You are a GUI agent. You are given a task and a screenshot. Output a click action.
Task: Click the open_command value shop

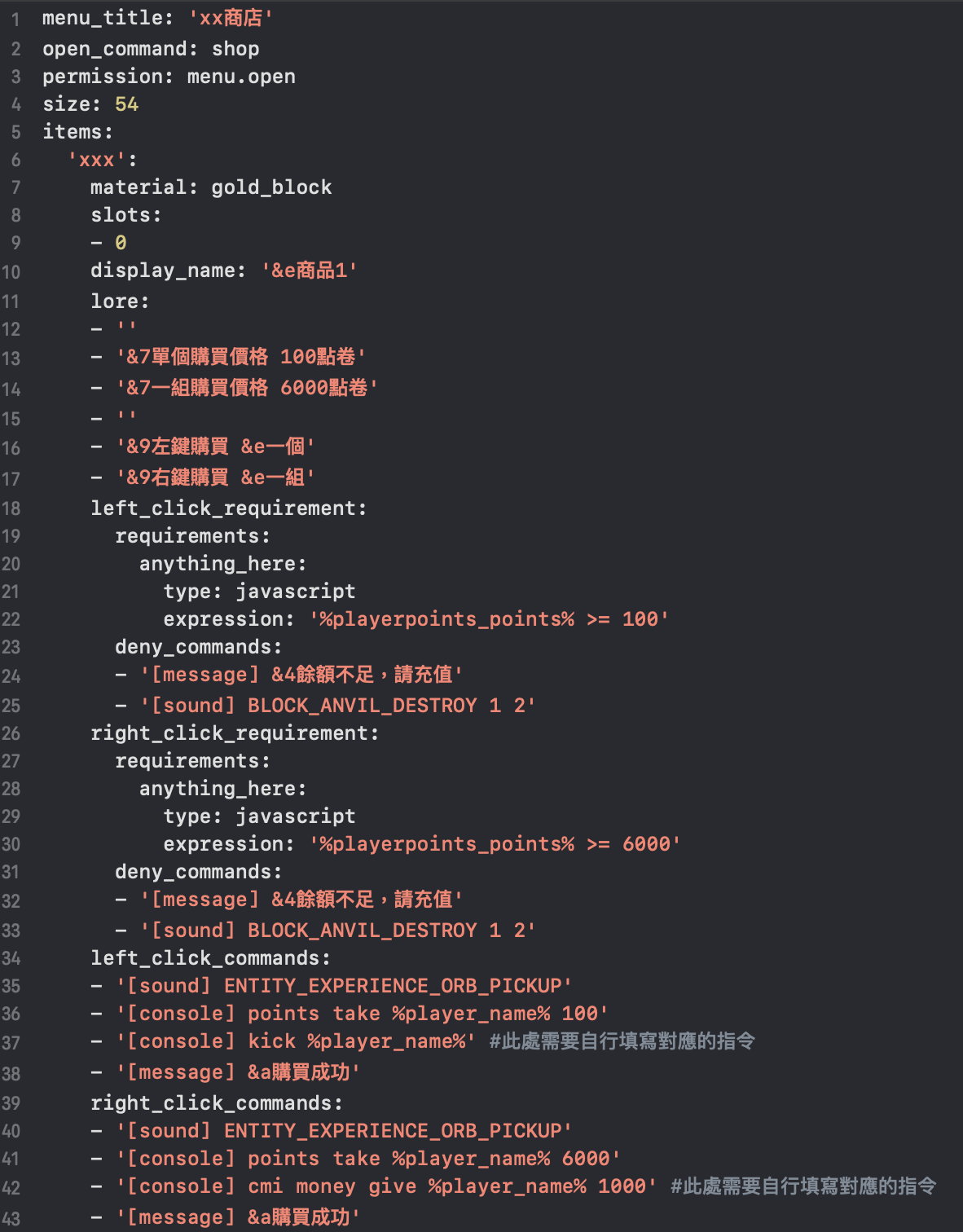[x=235, y=49]
